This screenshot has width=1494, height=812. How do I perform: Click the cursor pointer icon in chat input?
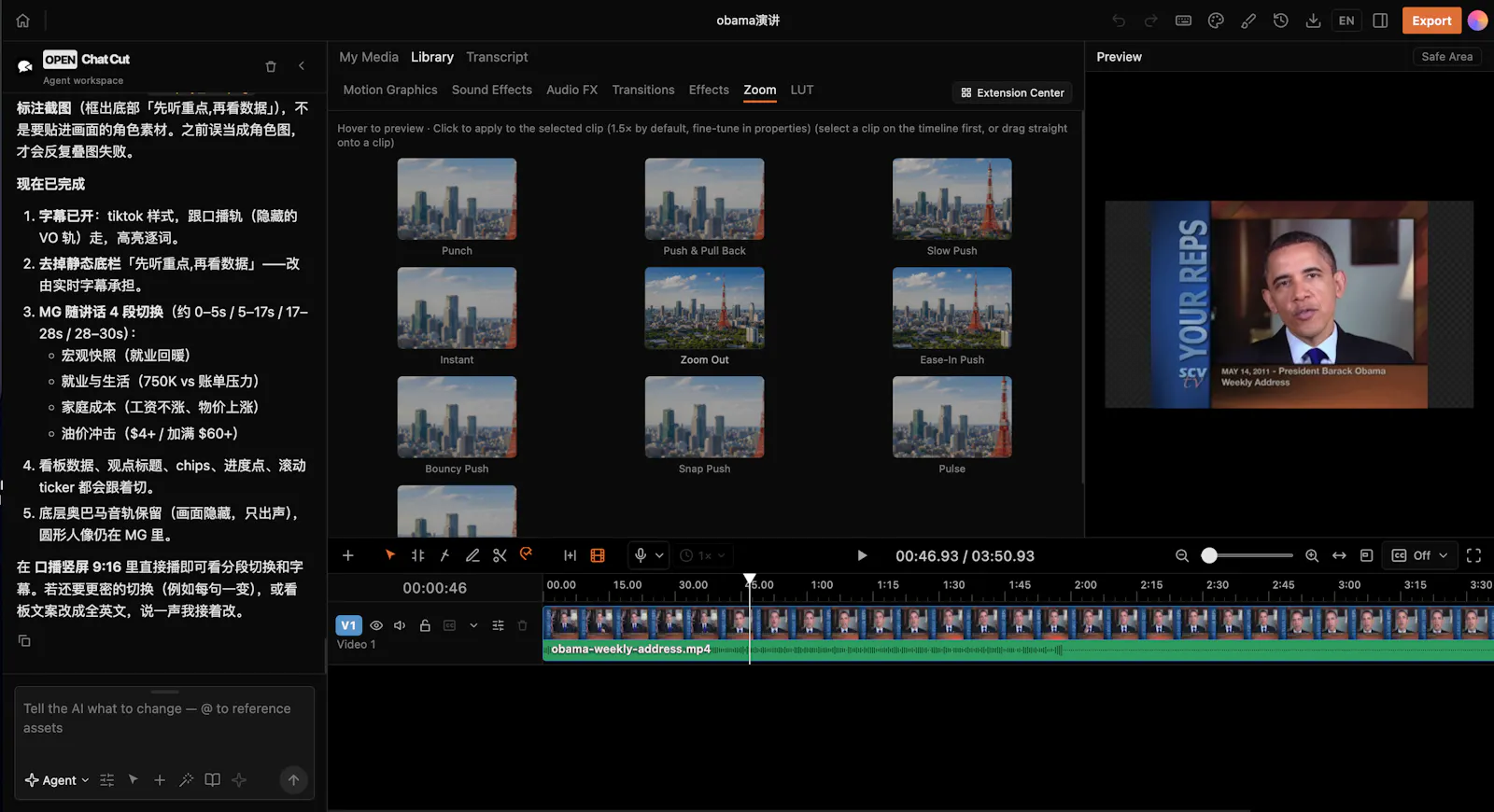coord(134,779)
